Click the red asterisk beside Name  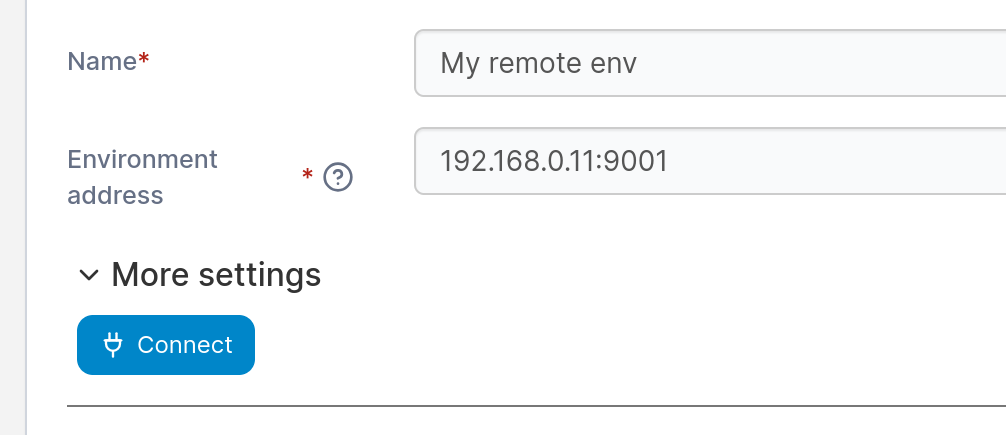(144, 61)
